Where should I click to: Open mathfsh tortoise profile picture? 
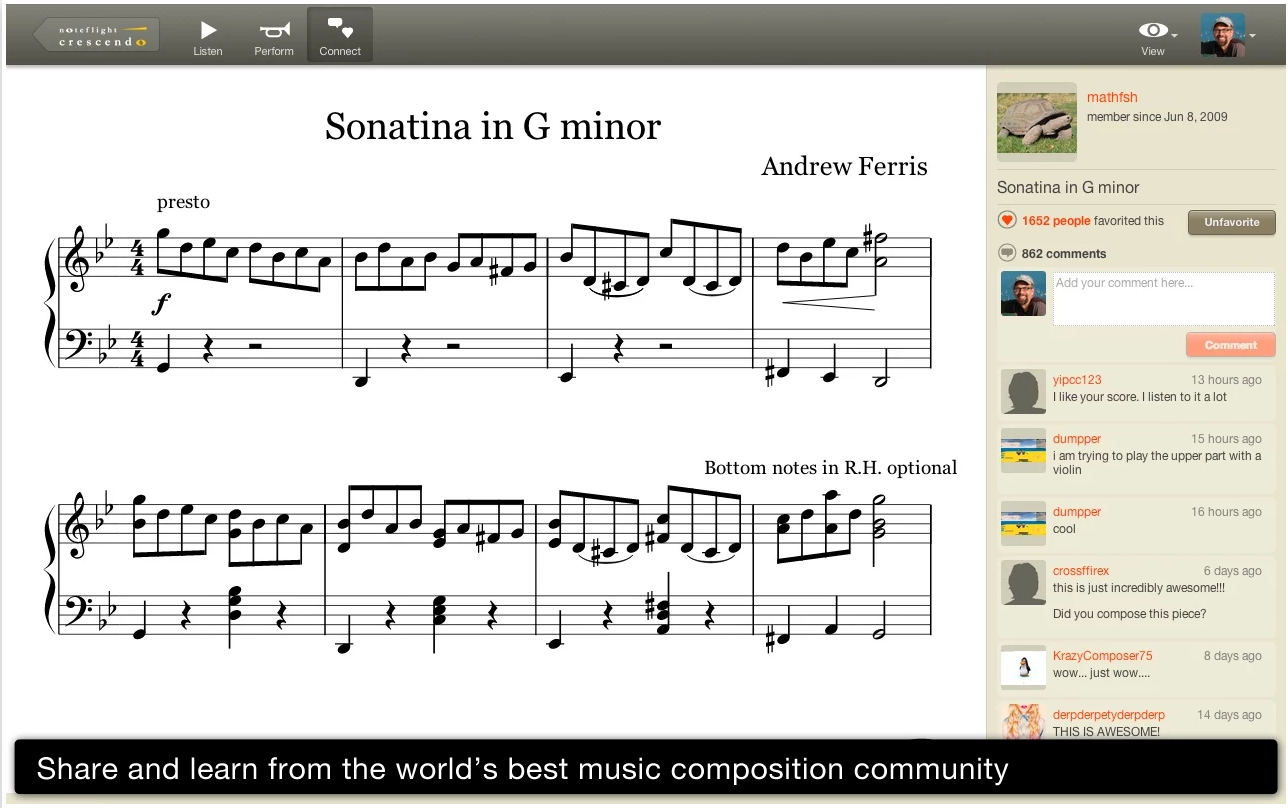coord(1037,122)
